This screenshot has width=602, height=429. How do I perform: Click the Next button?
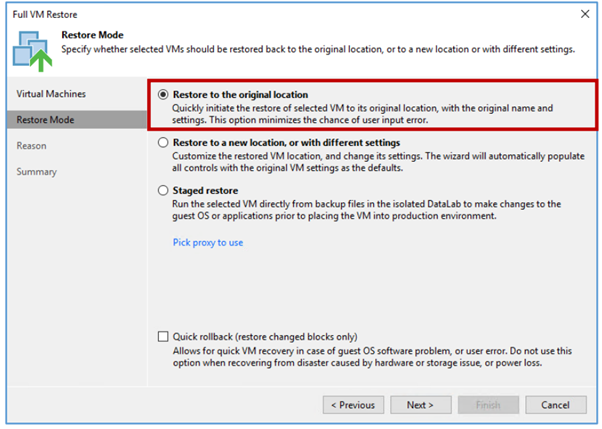(x=421, y=405)
